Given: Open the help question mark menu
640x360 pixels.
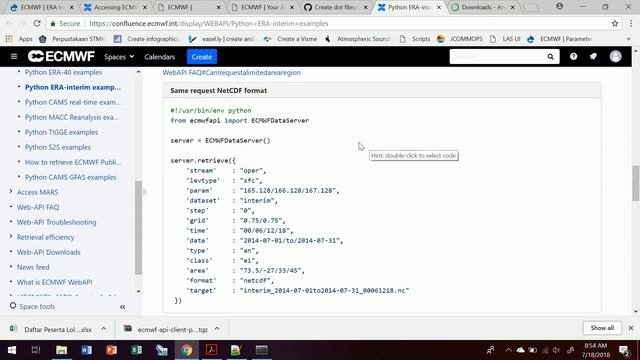Looking at the screenshot, I should pyautogui.click(x=573, y=57).
